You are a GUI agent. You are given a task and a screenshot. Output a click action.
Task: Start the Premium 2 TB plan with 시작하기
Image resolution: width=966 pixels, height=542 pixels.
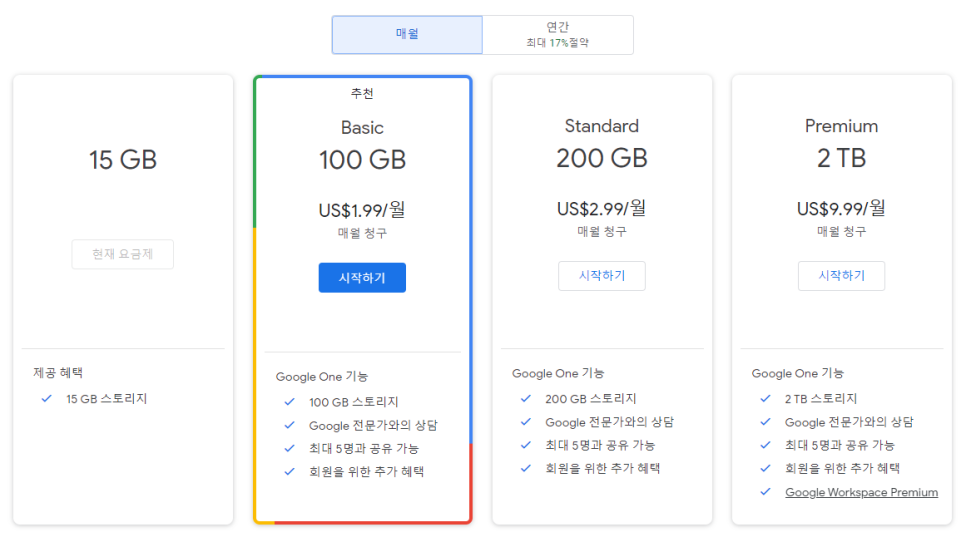[842, 276]
